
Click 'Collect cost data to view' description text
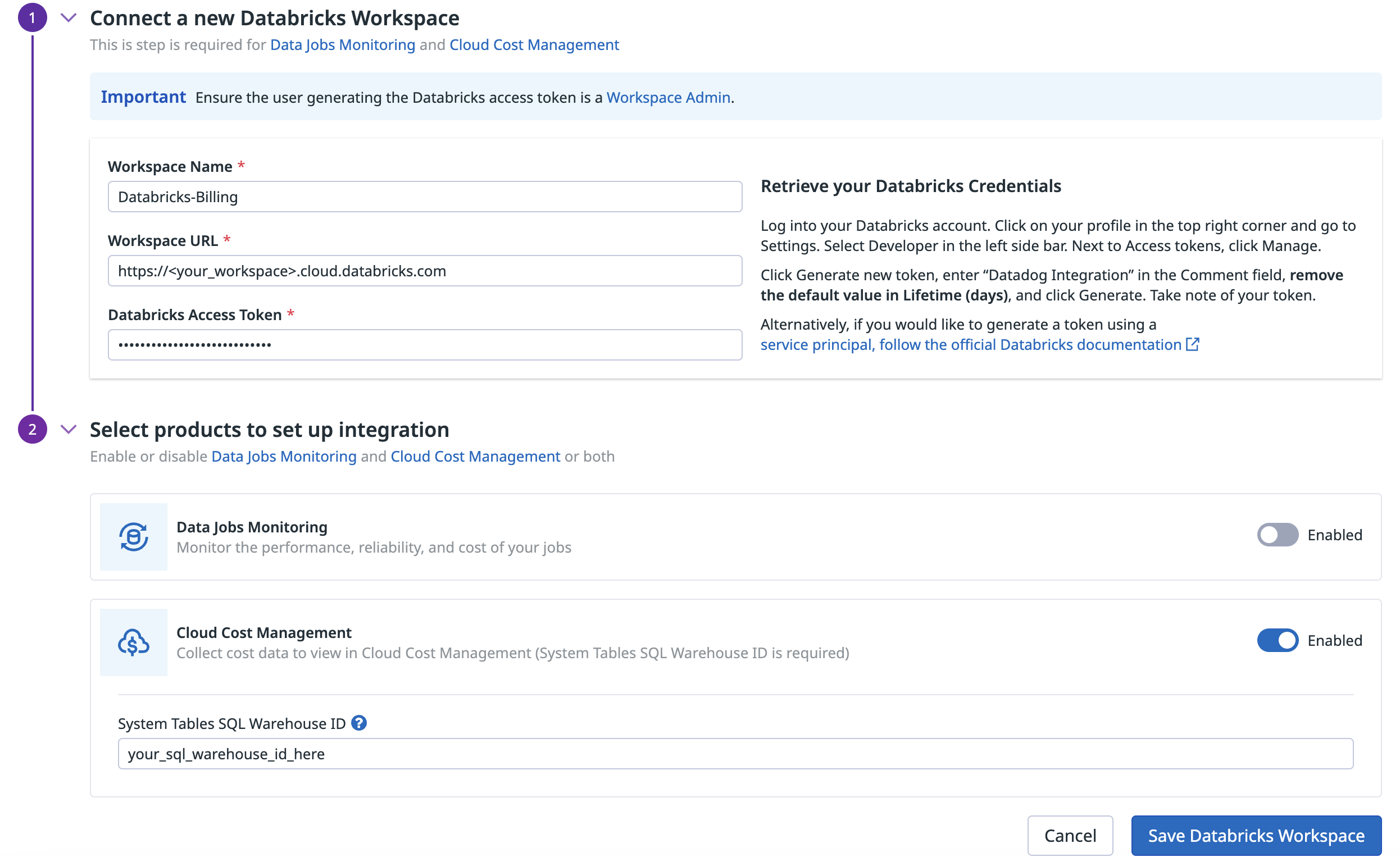pos(513,653)
